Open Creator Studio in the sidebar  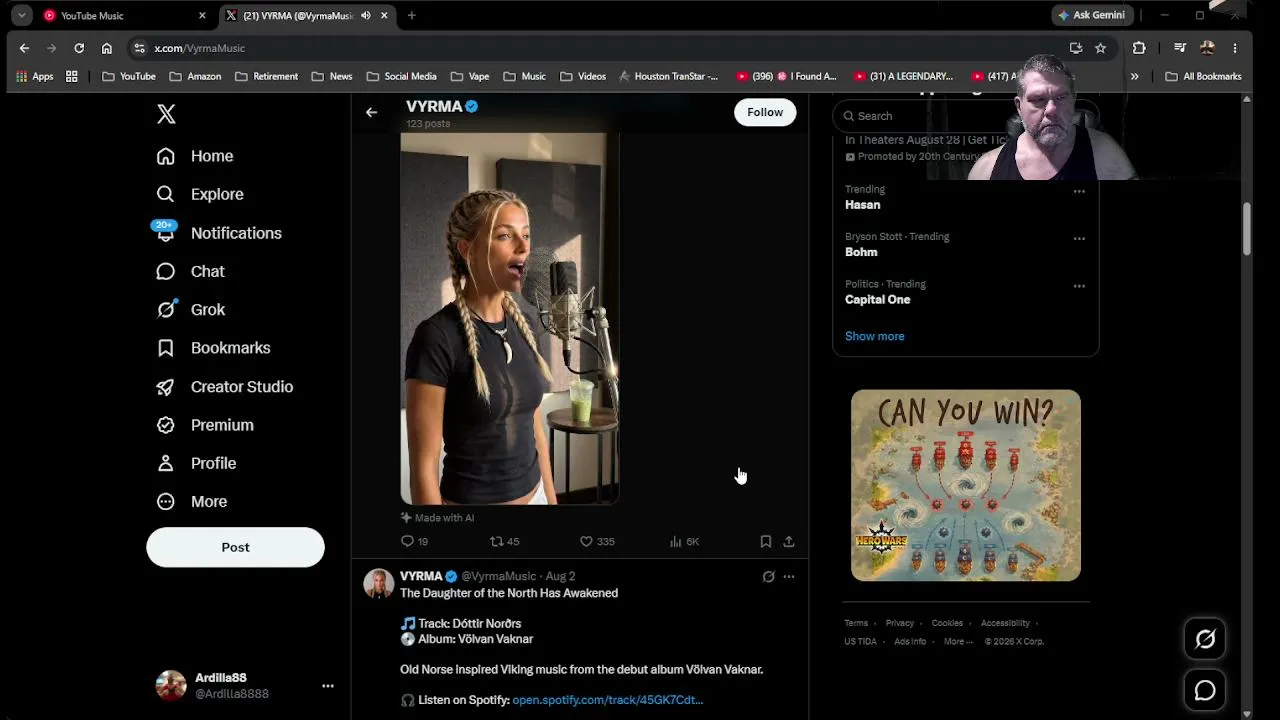pos(225,387)
